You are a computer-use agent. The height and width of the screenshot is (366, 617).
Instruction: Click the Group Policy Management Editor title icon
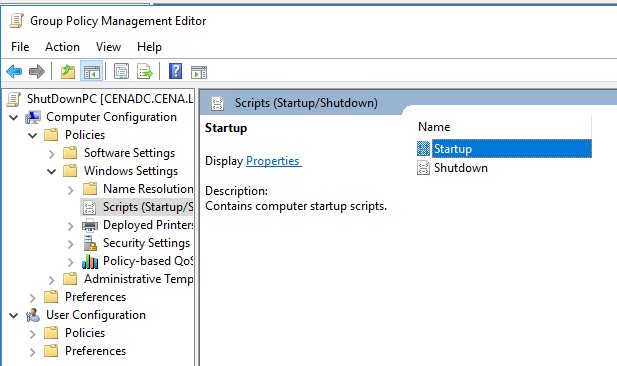tap(17, 20)
